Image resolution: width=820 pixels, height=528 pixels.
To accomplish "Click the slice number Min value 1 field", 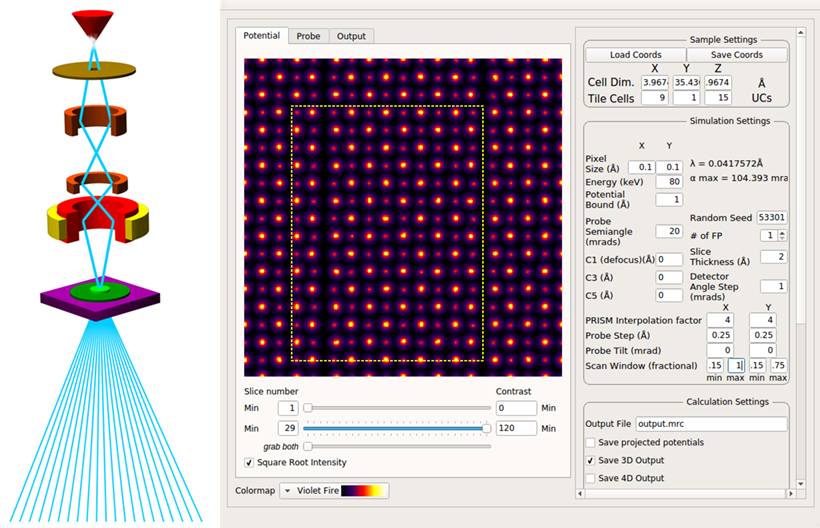I will [x=288, y=408].
